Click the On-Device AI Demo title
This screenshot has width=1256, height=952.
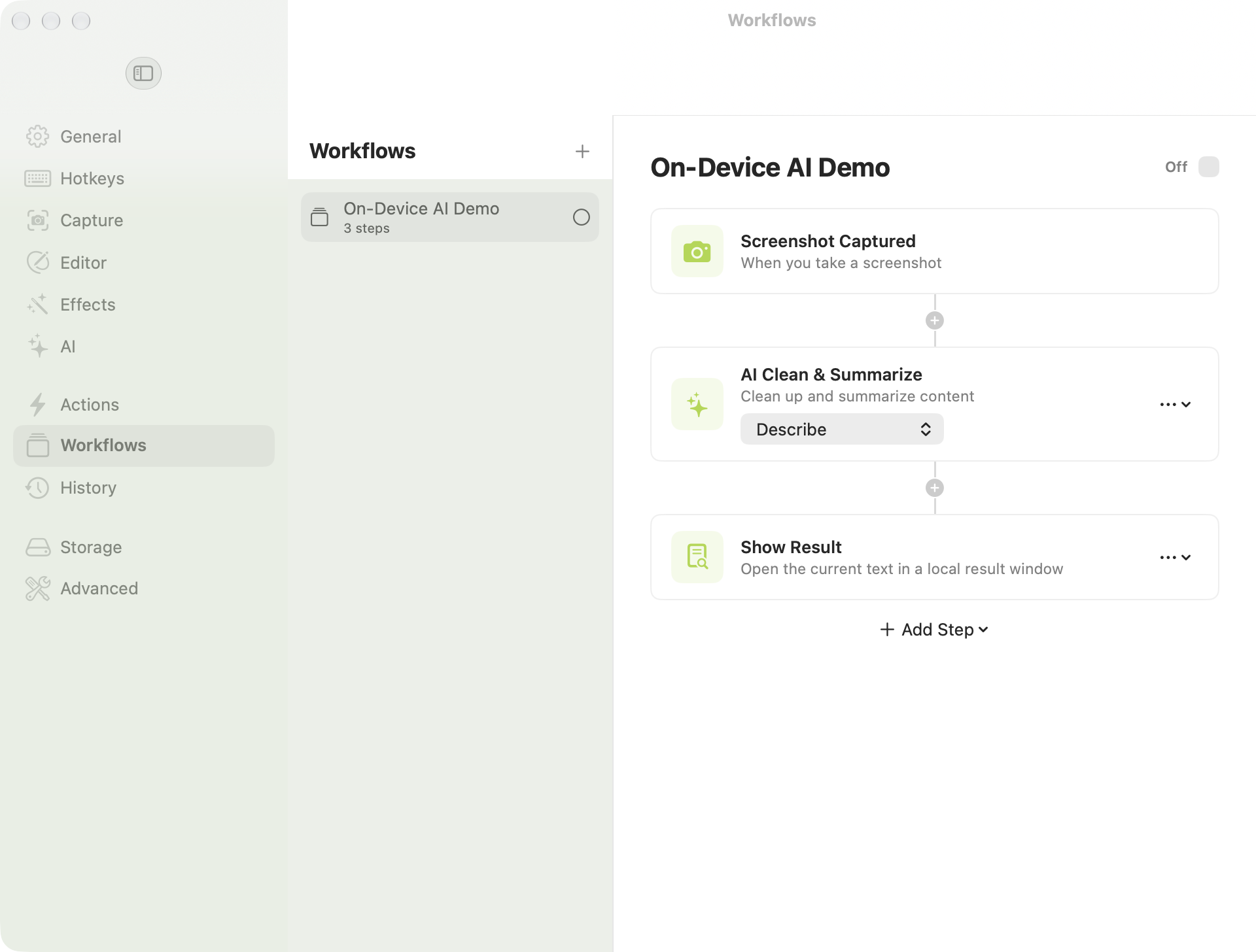pyautogui.click(x=770, y=167)
